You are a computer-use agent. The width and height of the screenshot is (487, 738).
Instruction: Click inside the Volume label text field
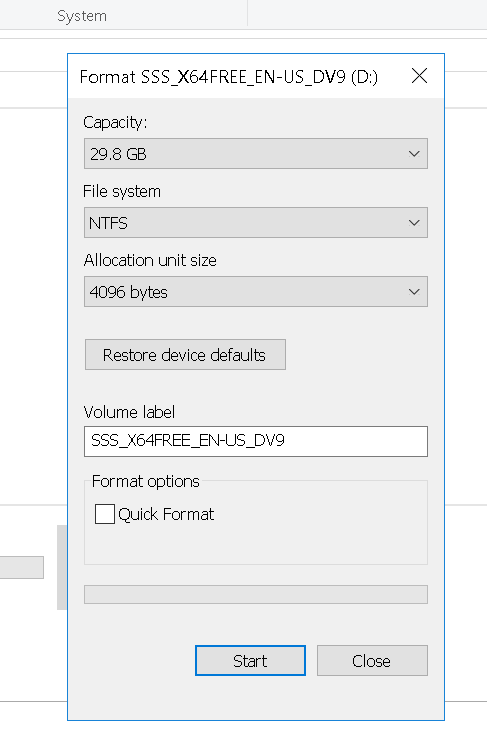255,441
